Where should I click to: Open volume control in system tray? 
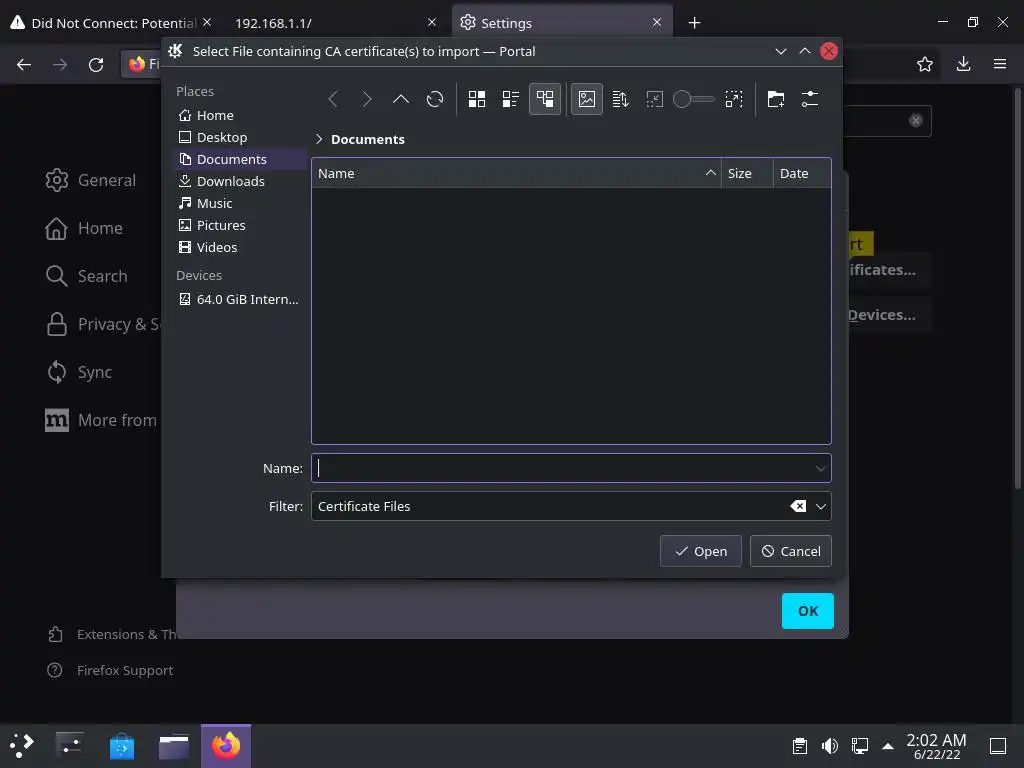(829, 746)
